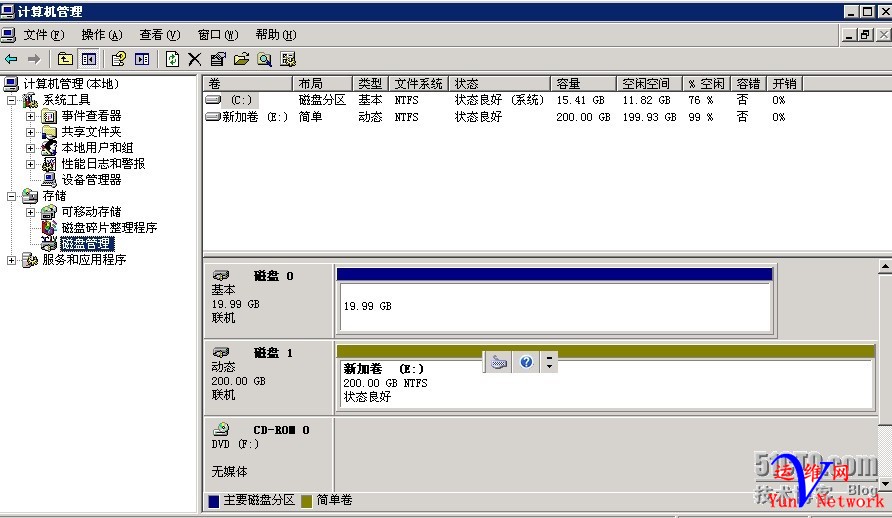Select 存储 in the tree
The width and height of the screenshot is (892, 518).
(55, 196)
